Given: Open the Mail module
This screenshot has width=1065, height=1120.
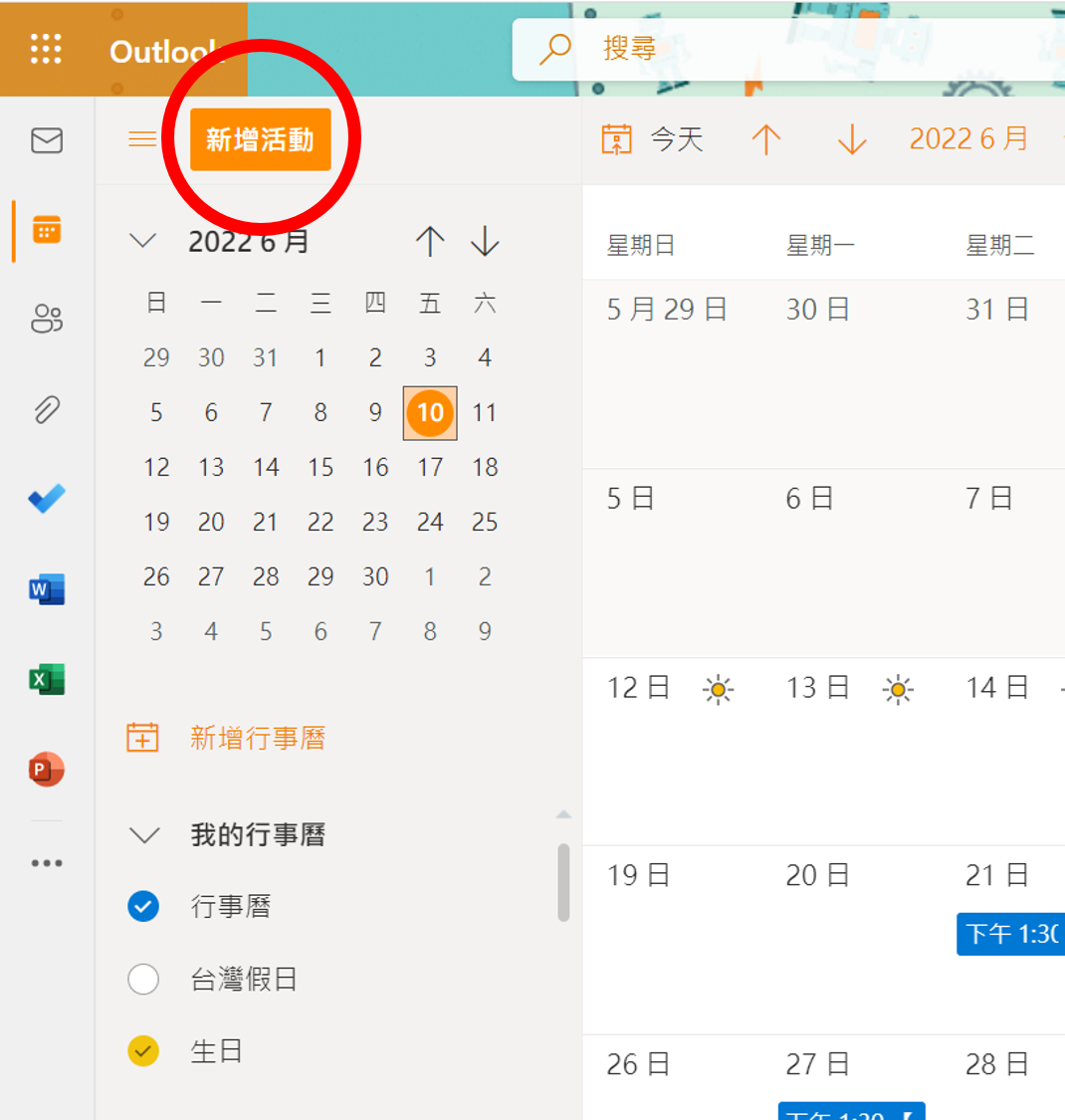Looking at the screenshot, I should 47,140.
